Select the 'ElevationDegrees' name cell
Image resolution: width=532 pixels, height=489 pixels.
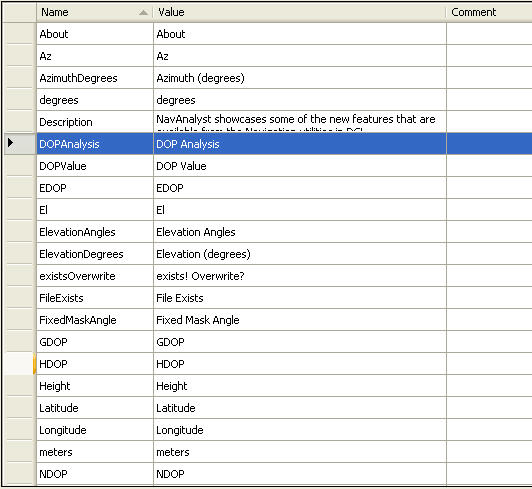pos(95,254)
